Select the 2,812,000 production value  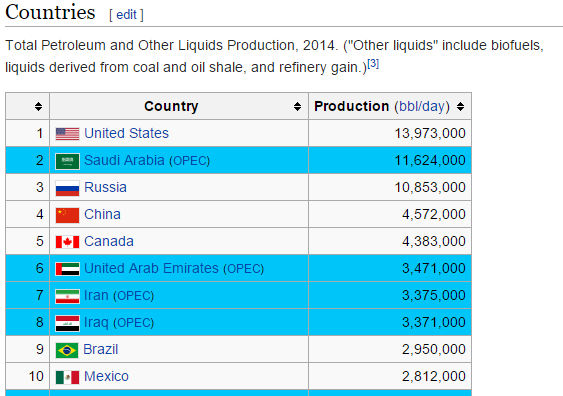coord(434,376)
